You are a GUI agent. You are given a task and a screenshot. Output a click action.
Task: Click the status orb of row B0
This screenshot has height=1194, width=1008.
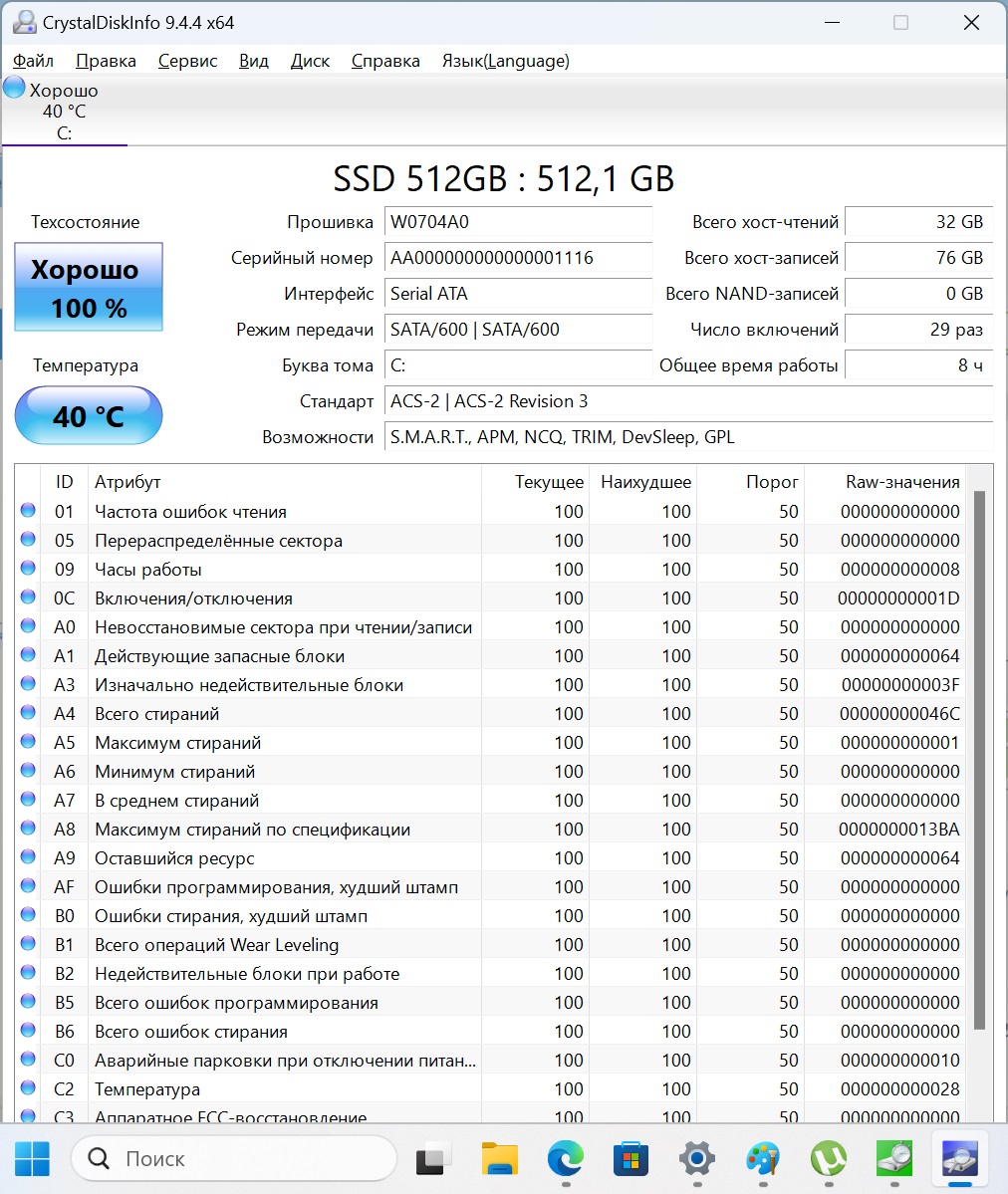pos(28,914)
